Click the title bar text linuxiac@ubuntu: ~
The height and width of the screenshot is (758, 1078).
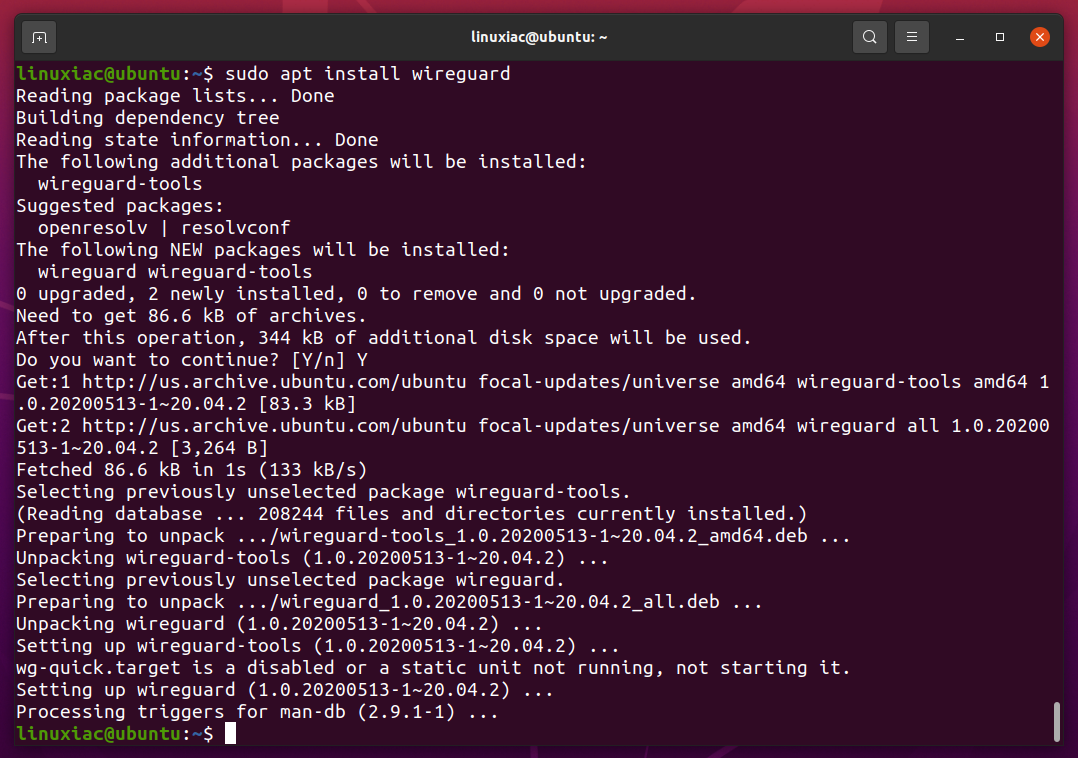pyautogui.click(x=539, y=38)
